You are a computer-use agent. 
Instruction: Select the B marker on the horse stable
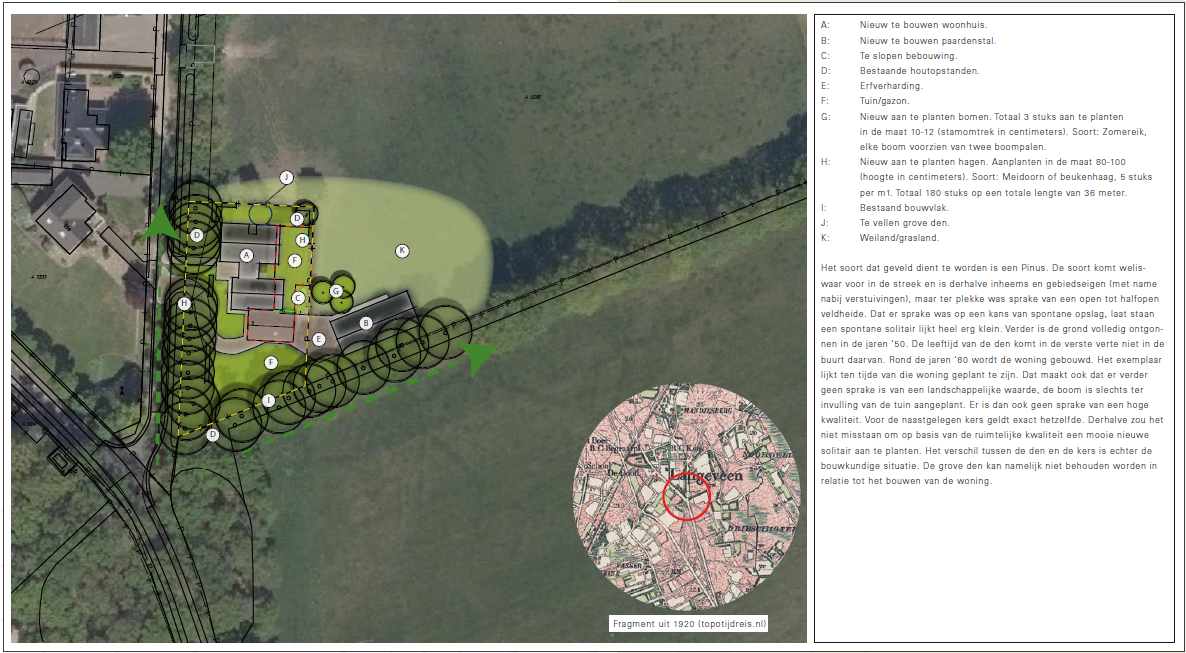point(366,323)
